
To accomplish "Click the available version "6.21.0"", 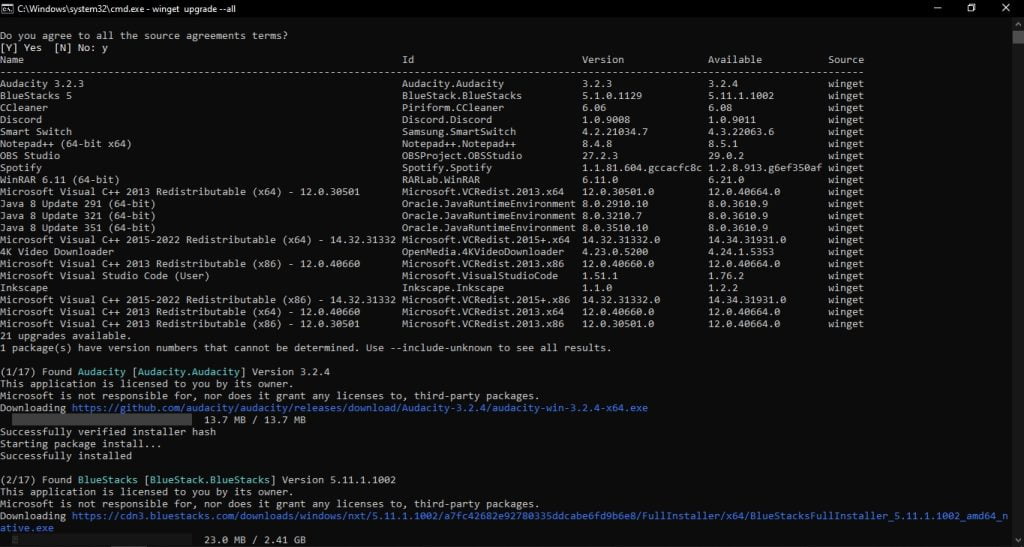I will point(726,180).
